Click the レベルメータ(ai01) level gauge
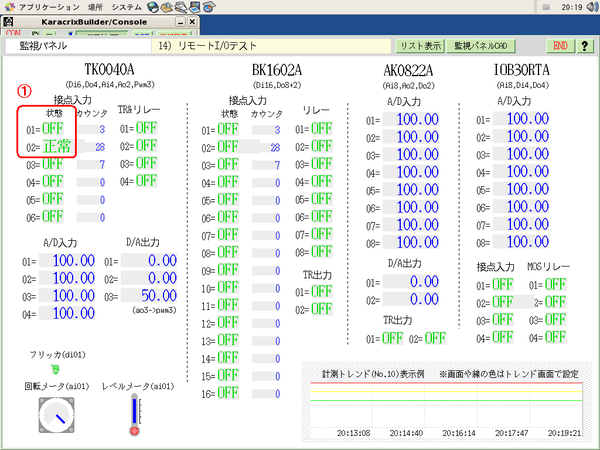The height and width of the screenshot is (450, 600). (x=135, y=415)
